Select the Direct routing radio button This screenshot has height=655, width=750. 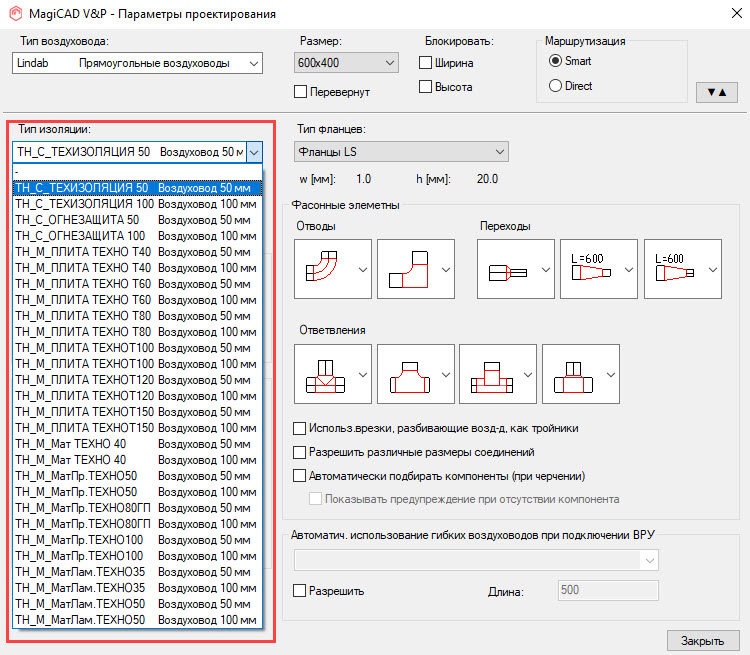pyautogui.click(x=555, y=86)
